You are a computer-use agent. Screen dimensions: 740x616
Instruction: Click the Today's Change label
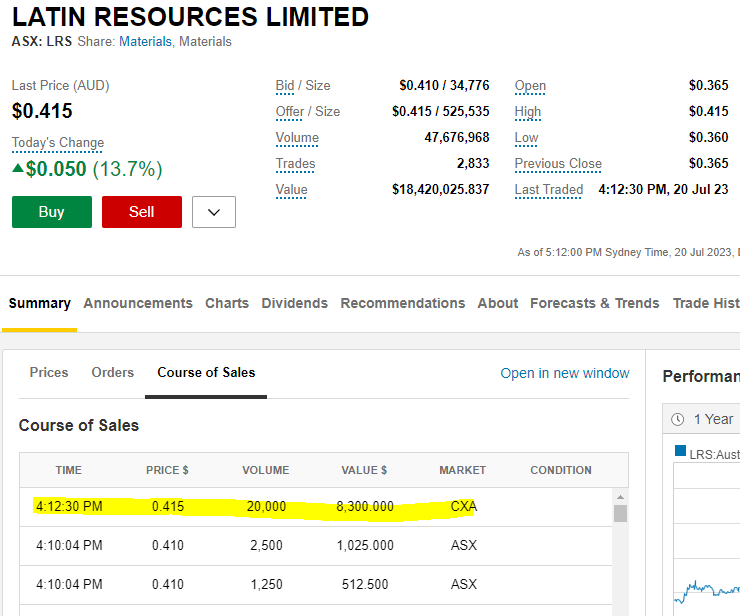coord(58,143)
